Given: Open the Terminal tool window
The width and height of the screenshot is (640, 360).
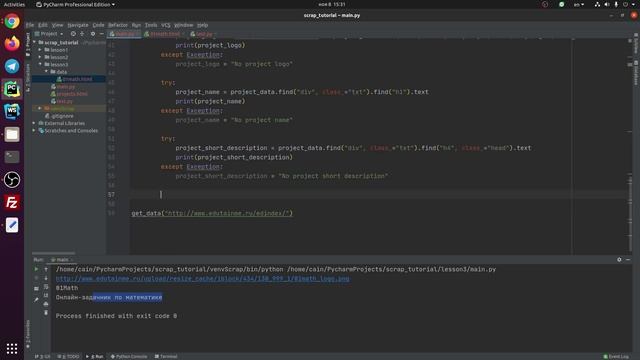Looking at the screenshot, I should click(x=166, y=356).
